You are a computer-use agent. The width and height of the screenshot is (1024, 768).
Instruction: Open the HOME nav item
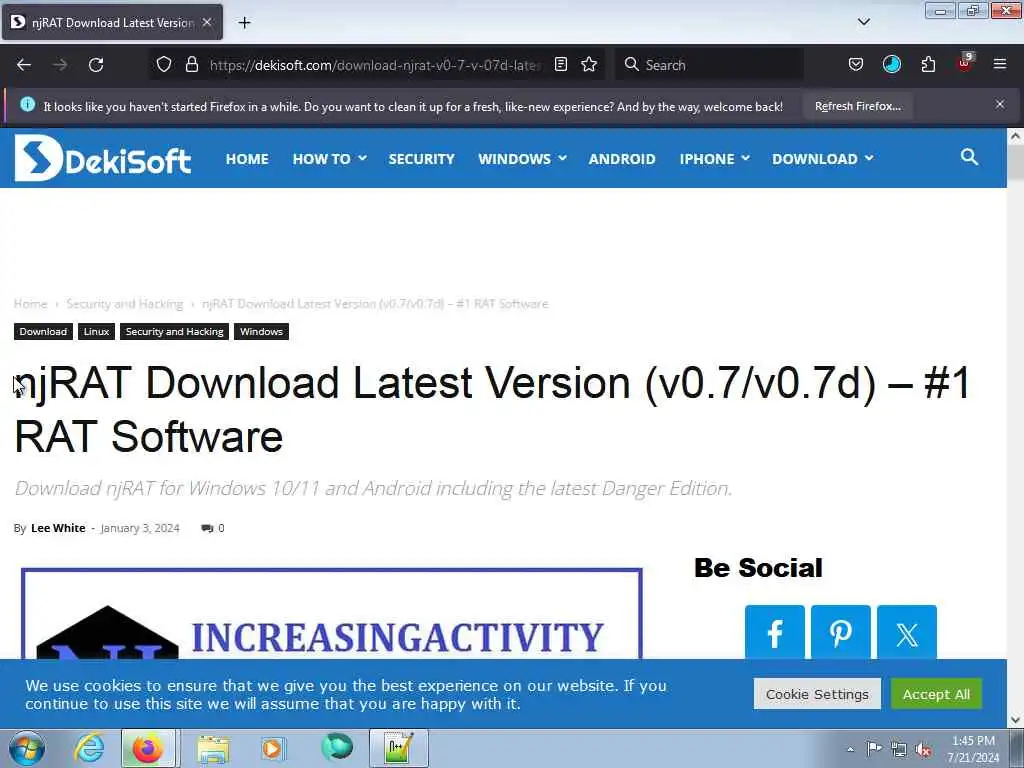tap(248, 159)
